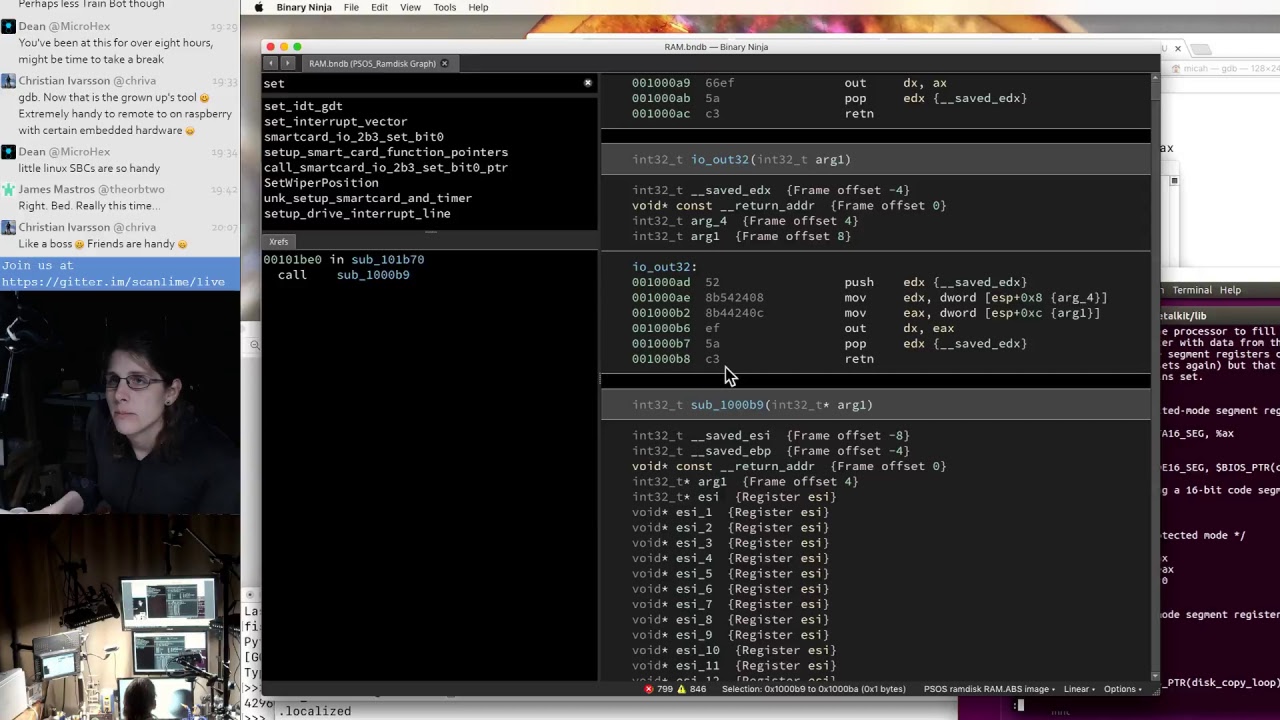
Task: Select call_smartcard_io_2b3_set_bit0_ptr function
Action: 386,168
